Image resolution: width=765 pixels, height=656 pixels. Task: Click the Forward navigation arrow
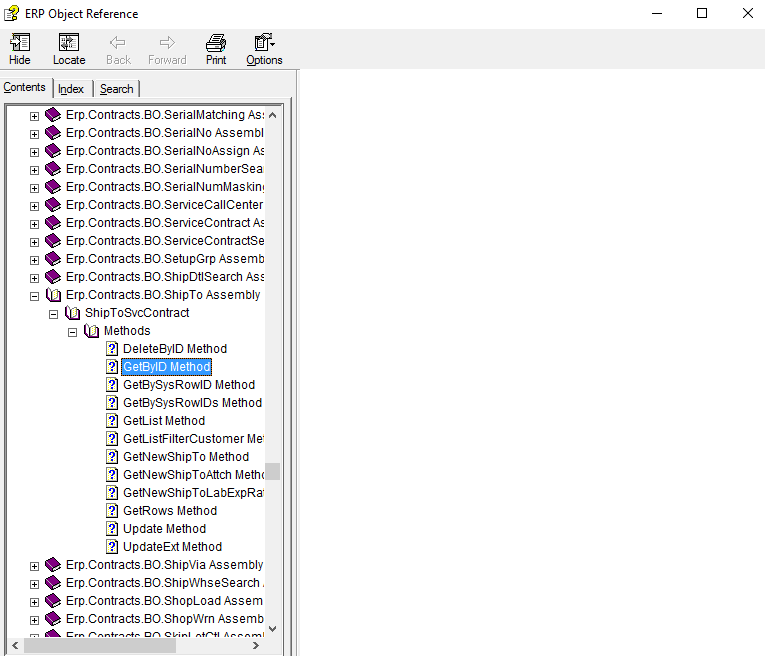click(x=167, y=49)
